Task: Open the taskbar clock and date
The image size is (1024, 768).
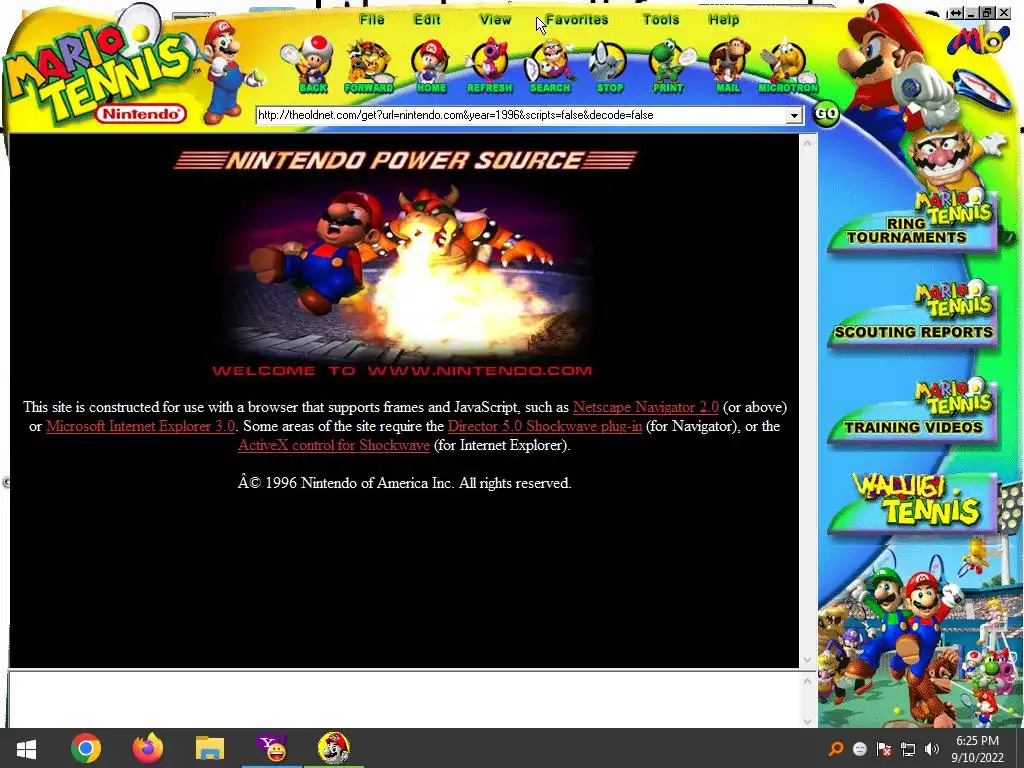Action: [x=978, y=749]
